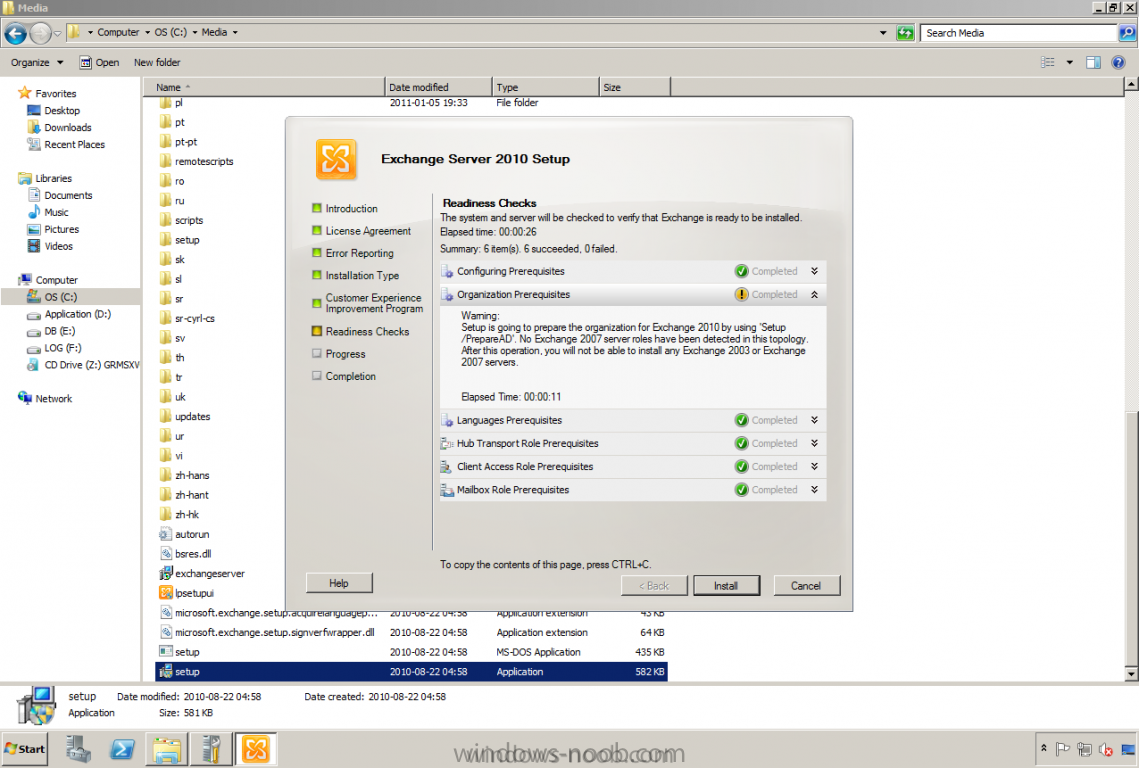The image size is (1139, 768).
Task: Click the Mailbox Role Prerequisites icon
Action: (x=447, y=490)
